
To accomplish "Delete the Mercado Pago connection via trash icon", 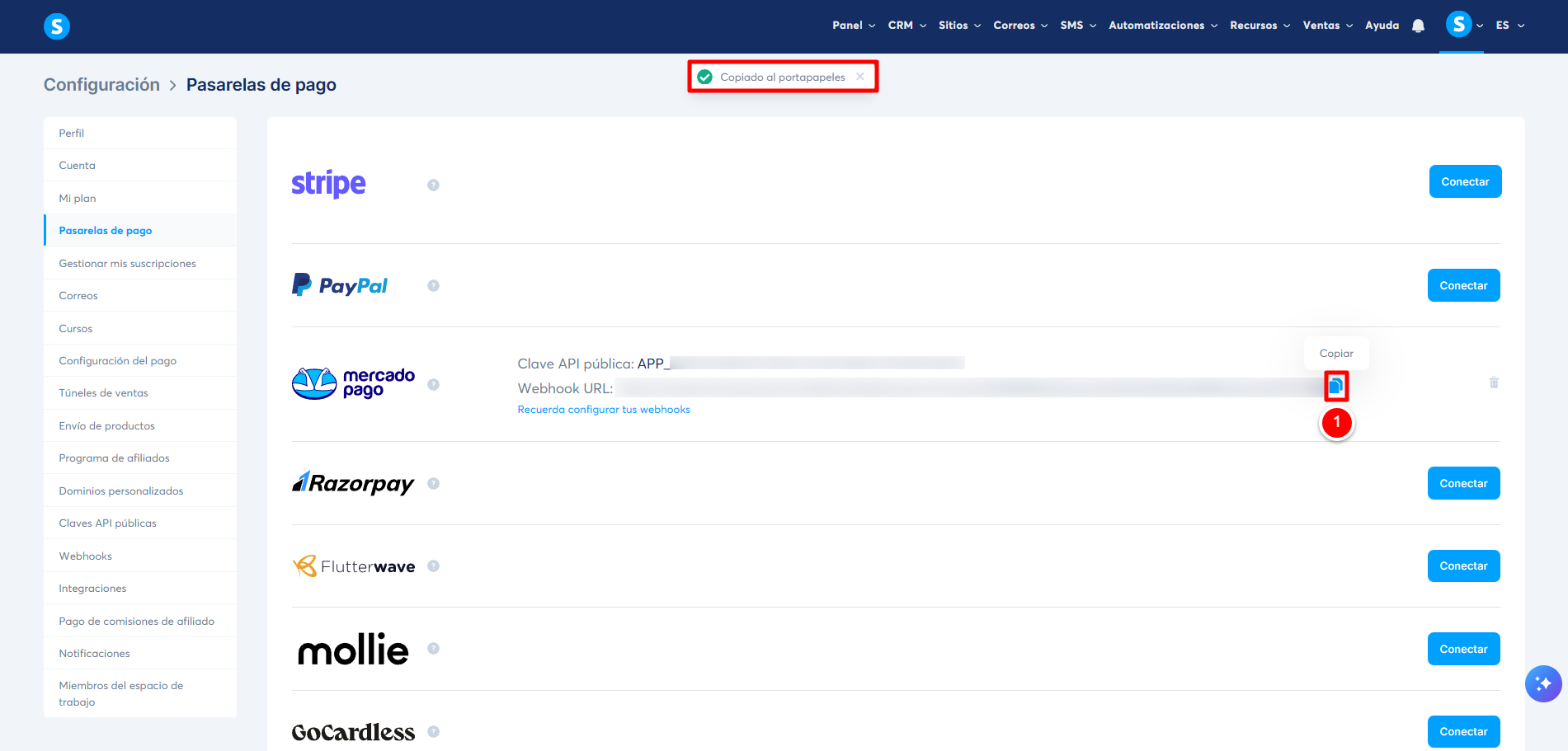I will click(x=1494, y=383).
